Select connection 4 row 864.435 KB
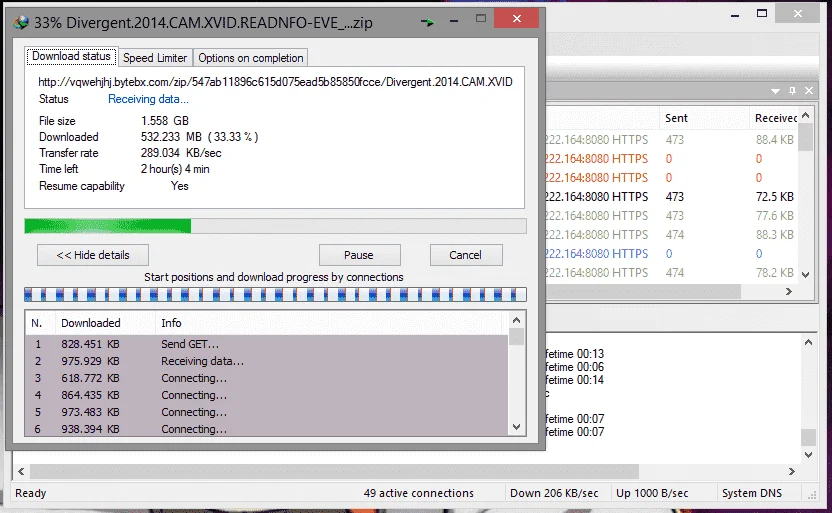This screenshot has width=832, height=513. point(267,395)
